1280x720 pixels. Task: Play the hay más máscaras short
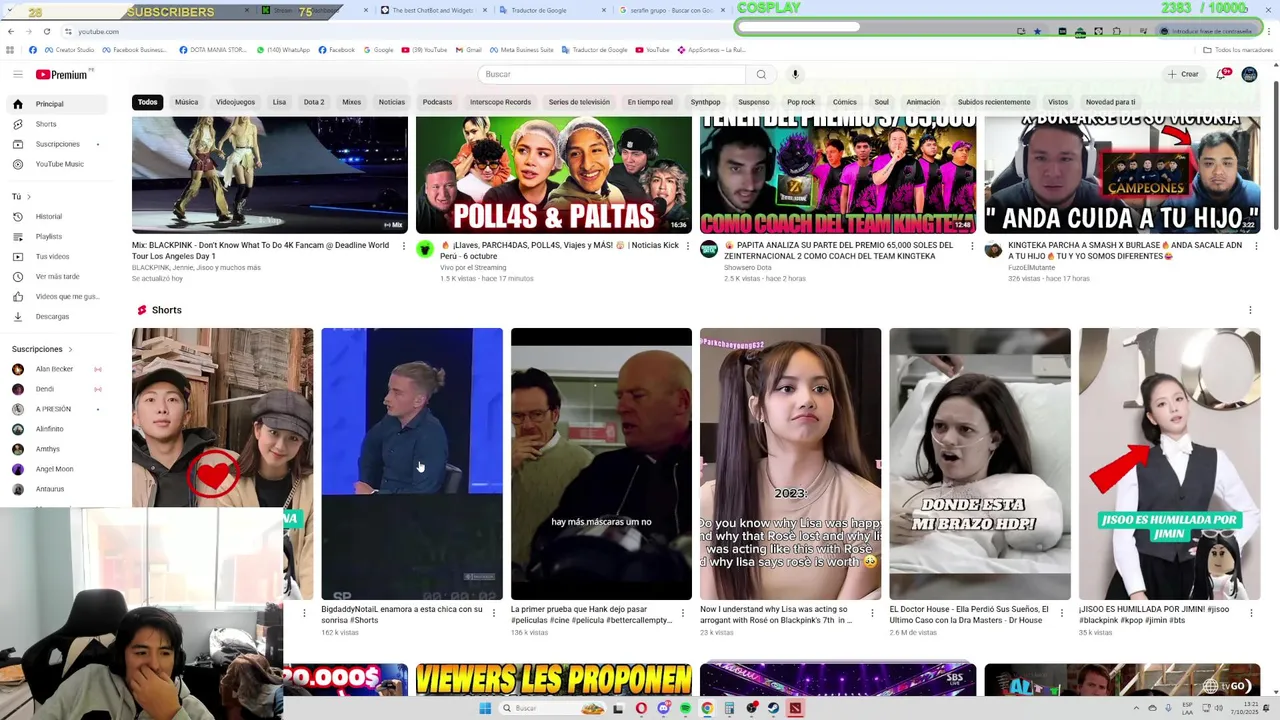click(x=601, y=464)
